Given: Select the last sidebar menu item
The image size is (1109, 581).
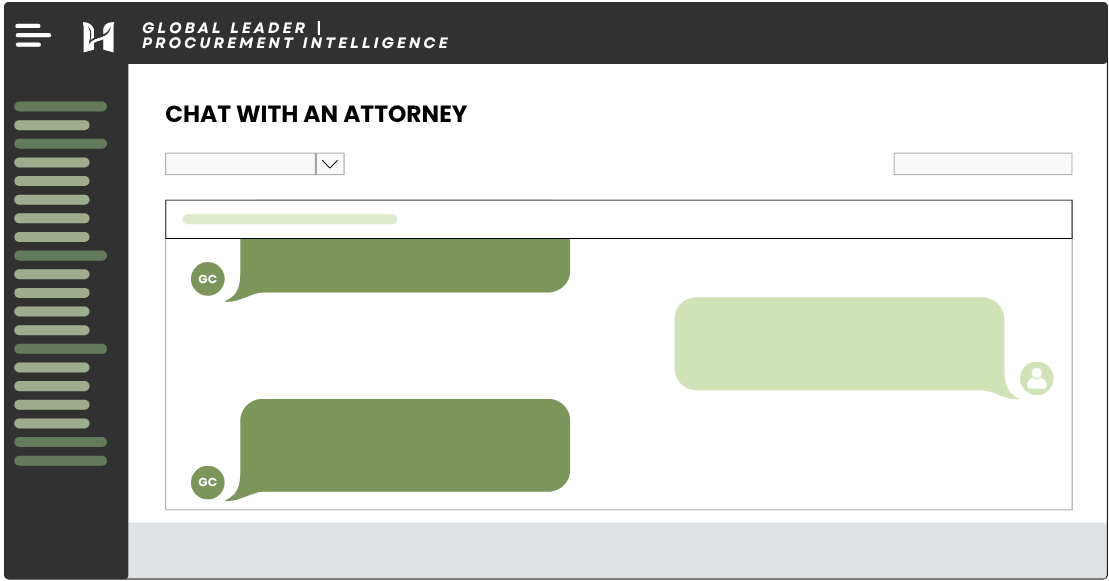Looking at the screenshot, I should click(x=61, y=461).
